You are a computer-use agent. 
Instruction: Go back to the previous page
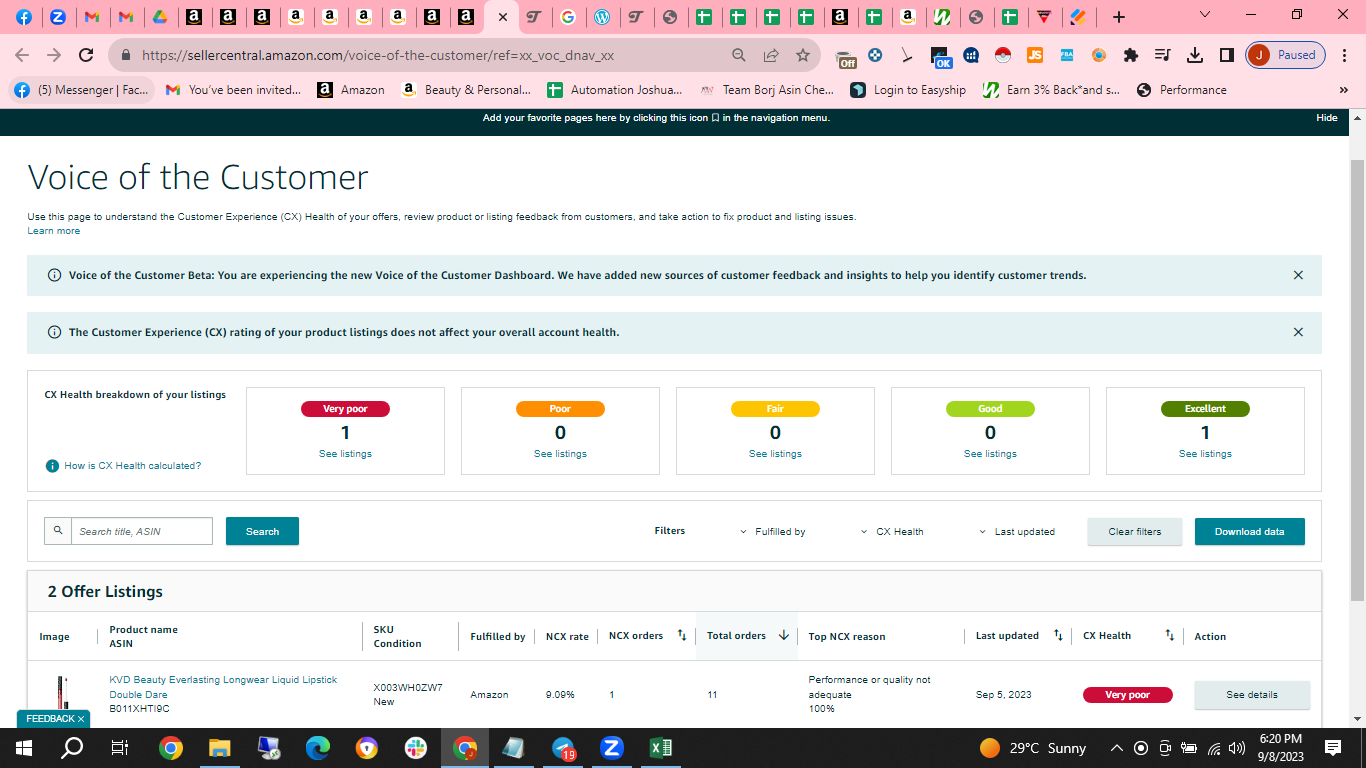coord(22,56)
